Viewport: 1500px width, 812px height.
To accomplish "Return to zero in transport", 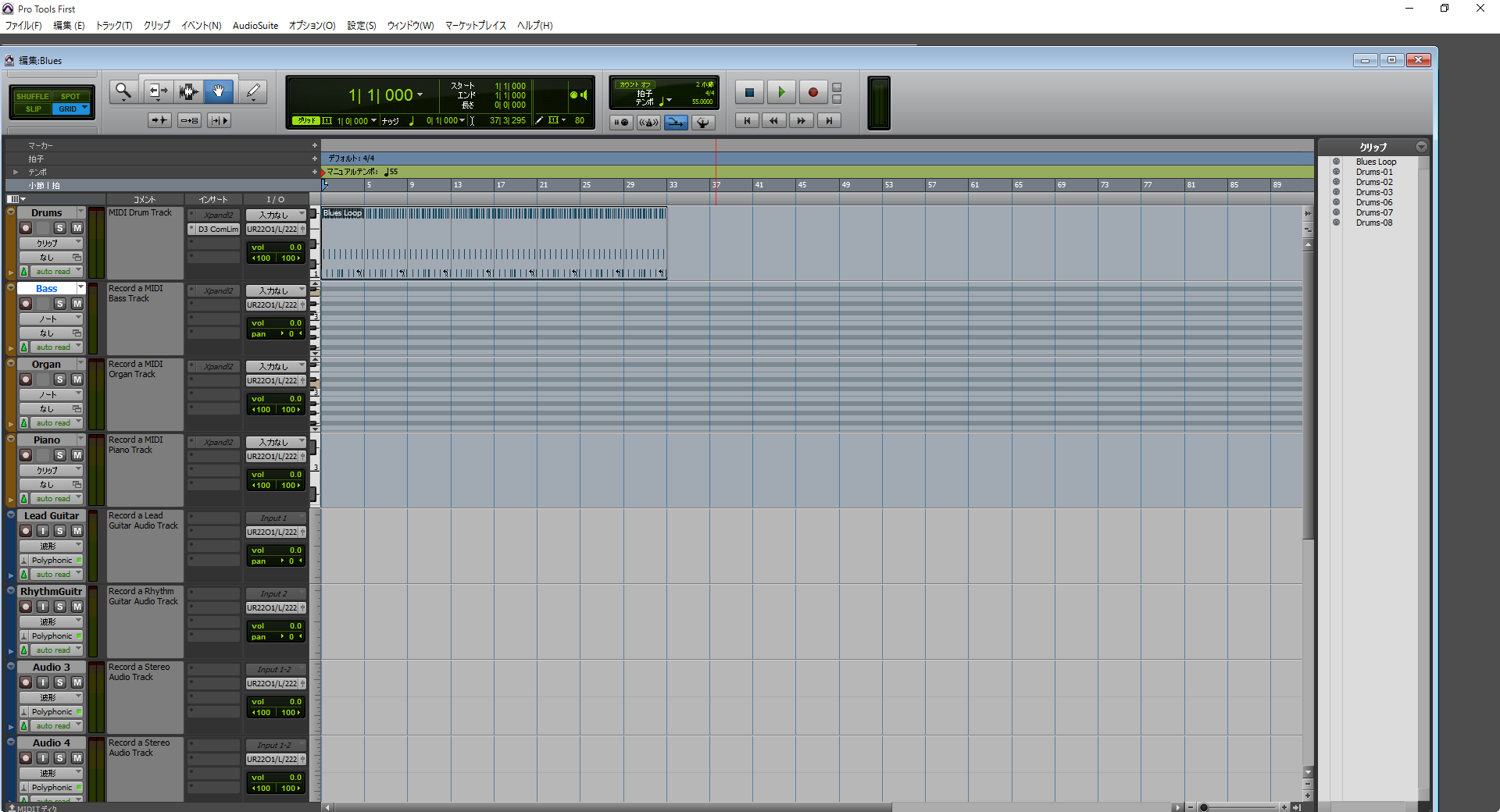I will [x=747, y=120].
